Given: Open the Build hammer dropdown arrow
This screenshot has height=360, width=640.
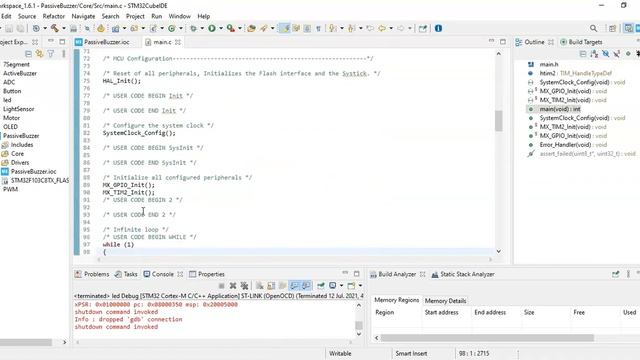Looking at the screenshot, I should pyautogui.click(x=64, y=28).
